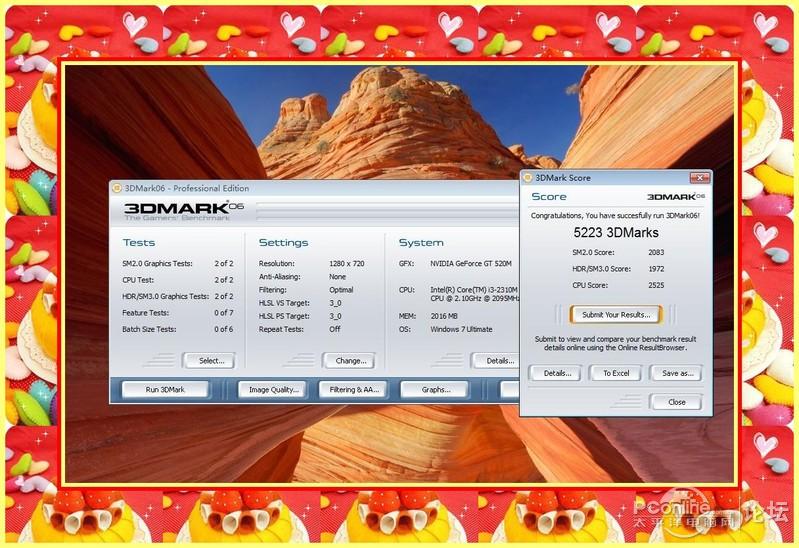Click 'HLSL VS Target:' label
The height and width of the screenshot is (548, 799).
[x=284, y=303]
